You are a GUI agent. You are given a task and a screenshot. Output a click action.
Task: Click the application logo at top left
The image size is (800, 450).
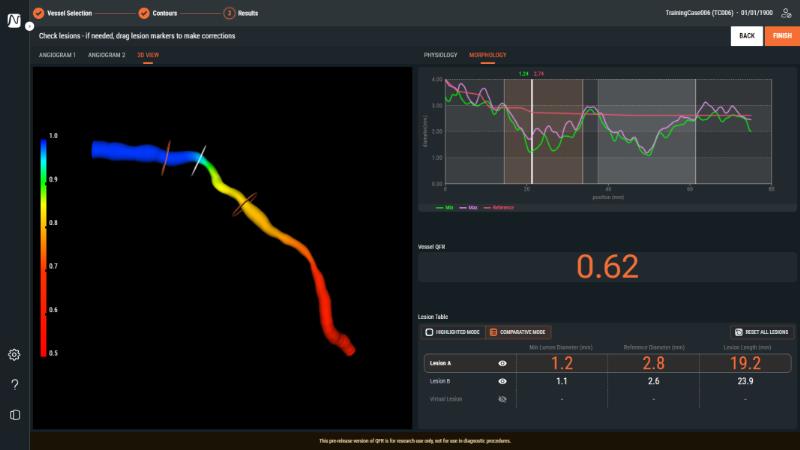point(14,21)
